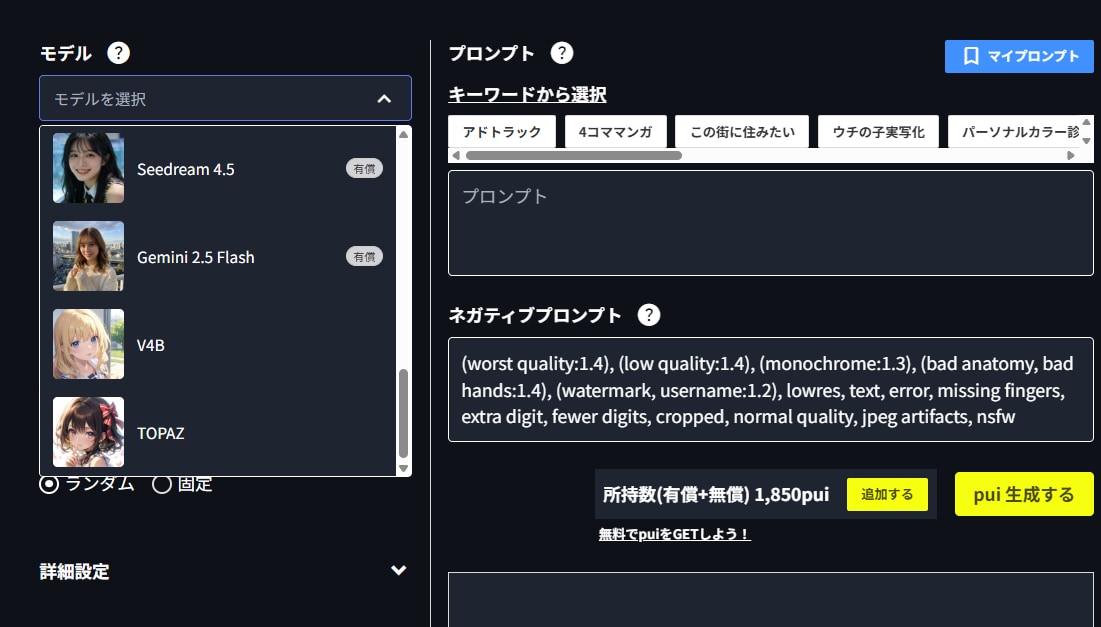This screenshot has width=1101, height=627.
Task: Choose Seedream 4.5 model from list
Action: 218,169
